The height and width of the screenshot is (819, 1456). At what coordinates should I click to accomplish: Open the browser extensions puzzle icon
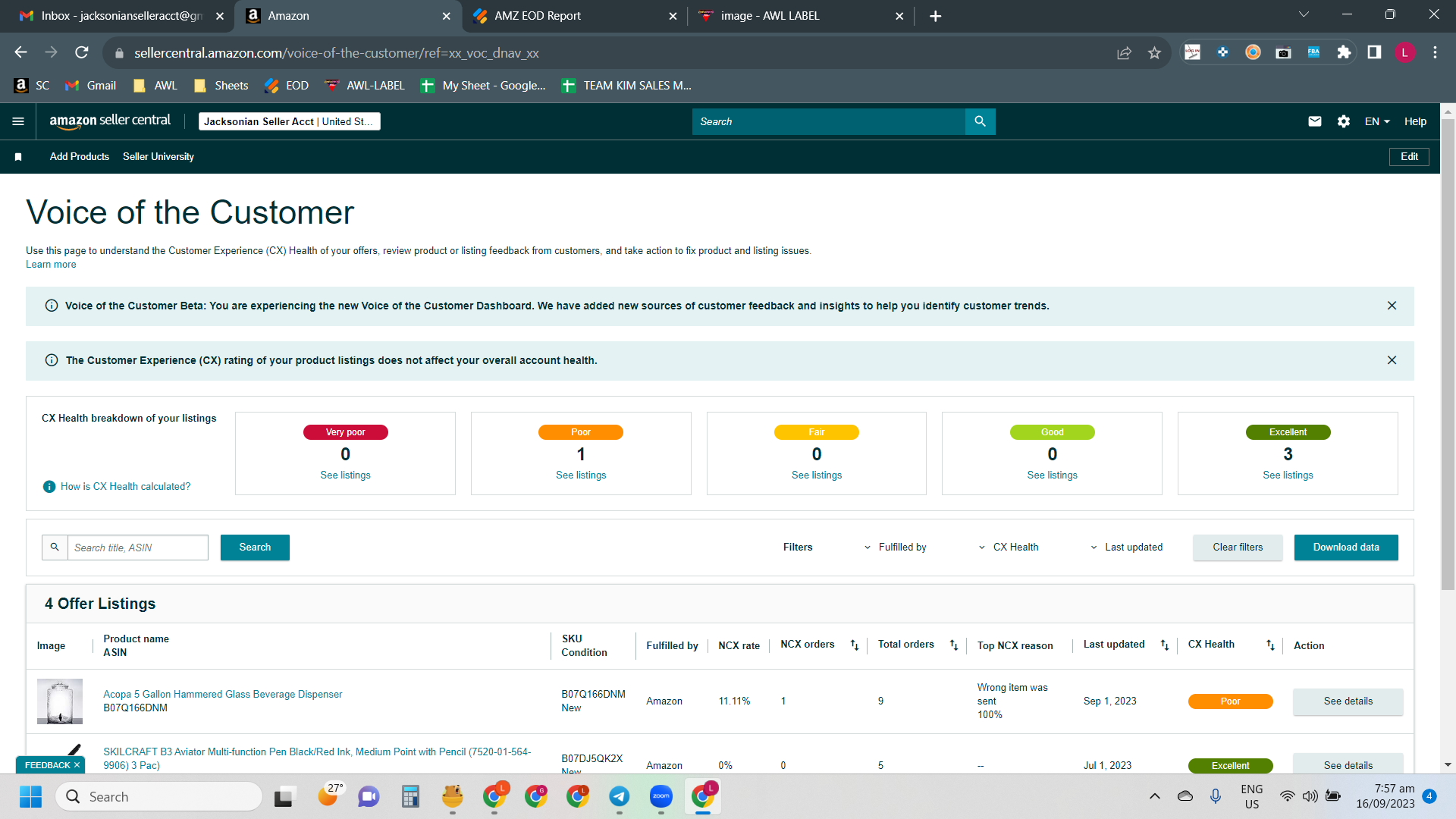[x=1344, y=52]
